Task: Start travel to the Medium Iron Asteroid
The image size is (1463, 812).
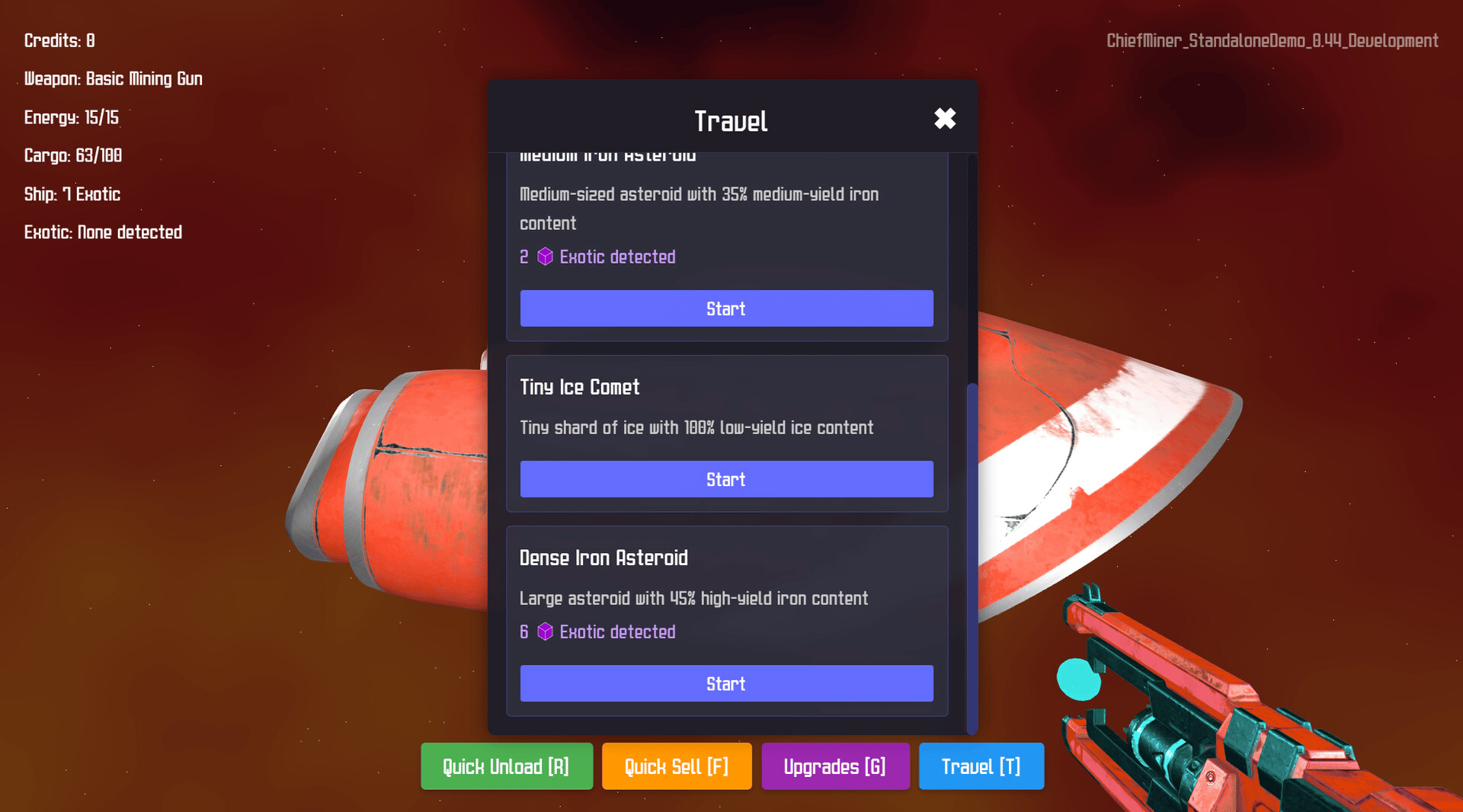Action: click(726, 308)
